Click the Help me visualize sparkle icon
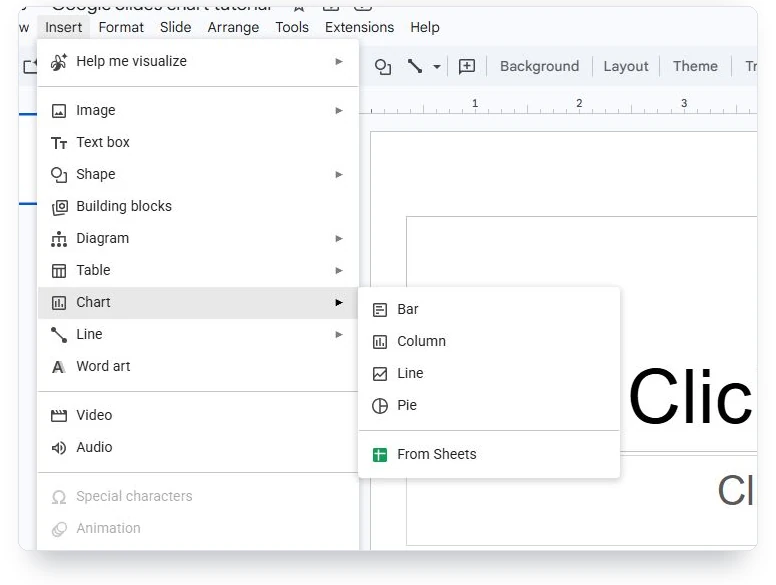Viewport: 776px width, 585px height. click(59, 62)
